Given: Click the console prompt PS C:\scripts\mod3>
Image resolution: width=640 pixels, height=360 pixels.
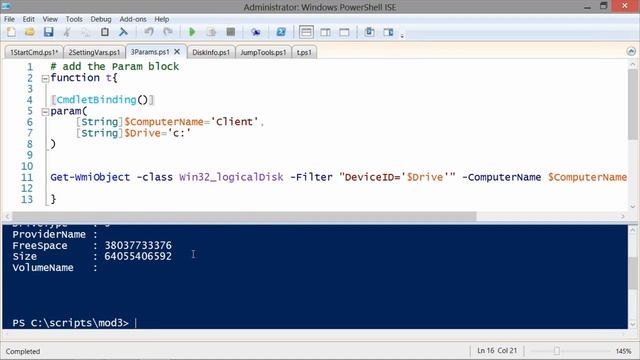Looking at the screenshot, I should click(70, 323).
